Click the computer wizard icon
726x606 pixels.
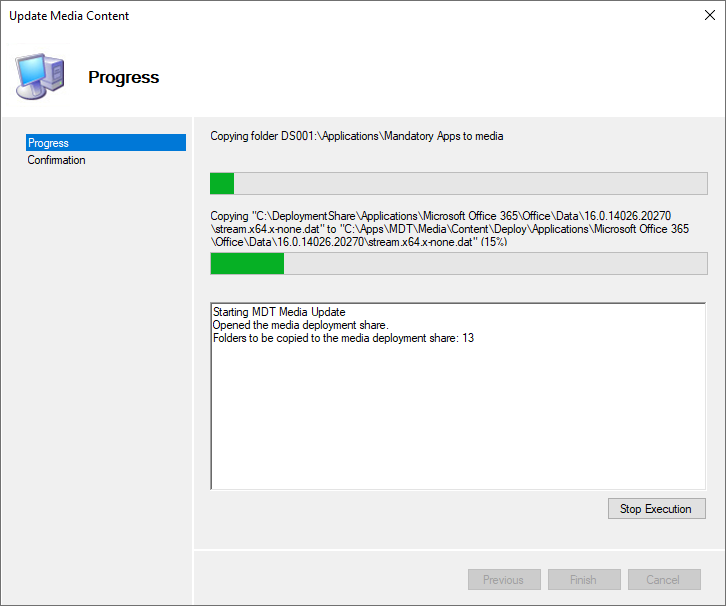point(39,76)
